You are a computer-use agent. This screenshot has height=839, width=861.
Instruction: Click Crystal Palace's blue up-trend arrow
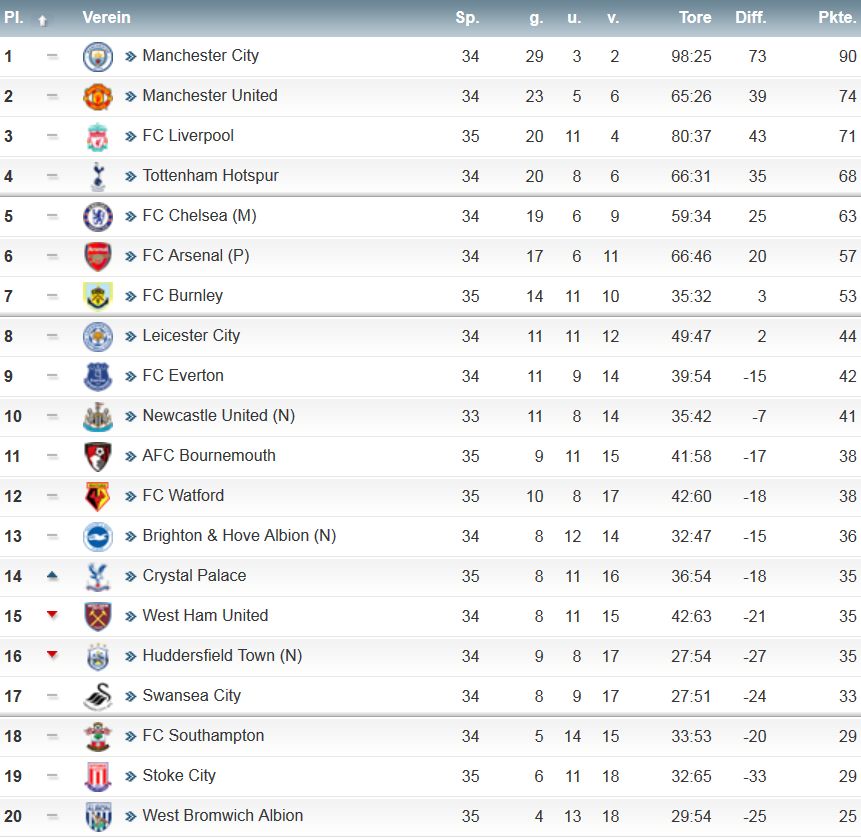click(x=52, y=575)
